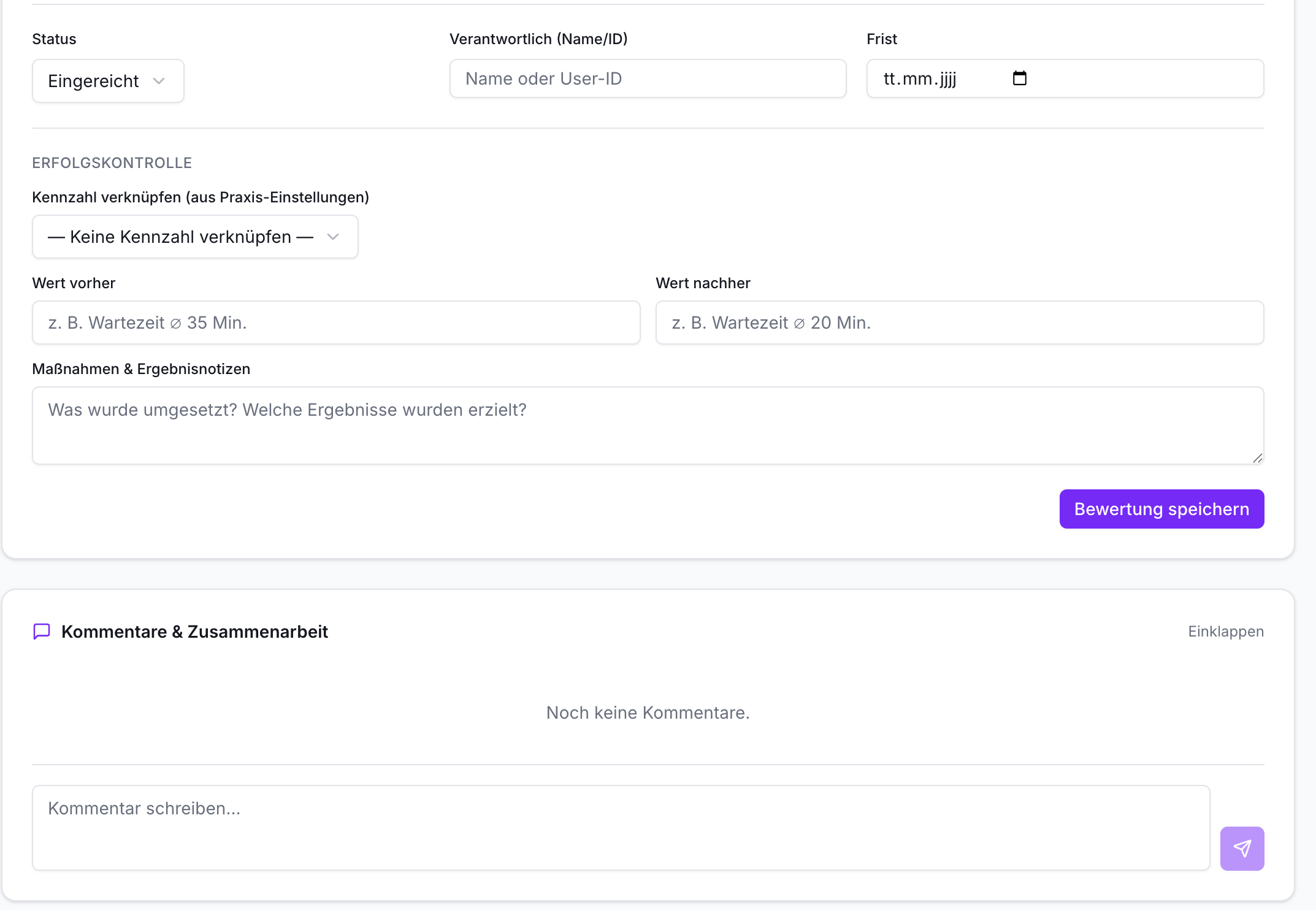Screen dimensions: 1316x910
Task: Click the Frist date input field
Action: pos(1065,78)
